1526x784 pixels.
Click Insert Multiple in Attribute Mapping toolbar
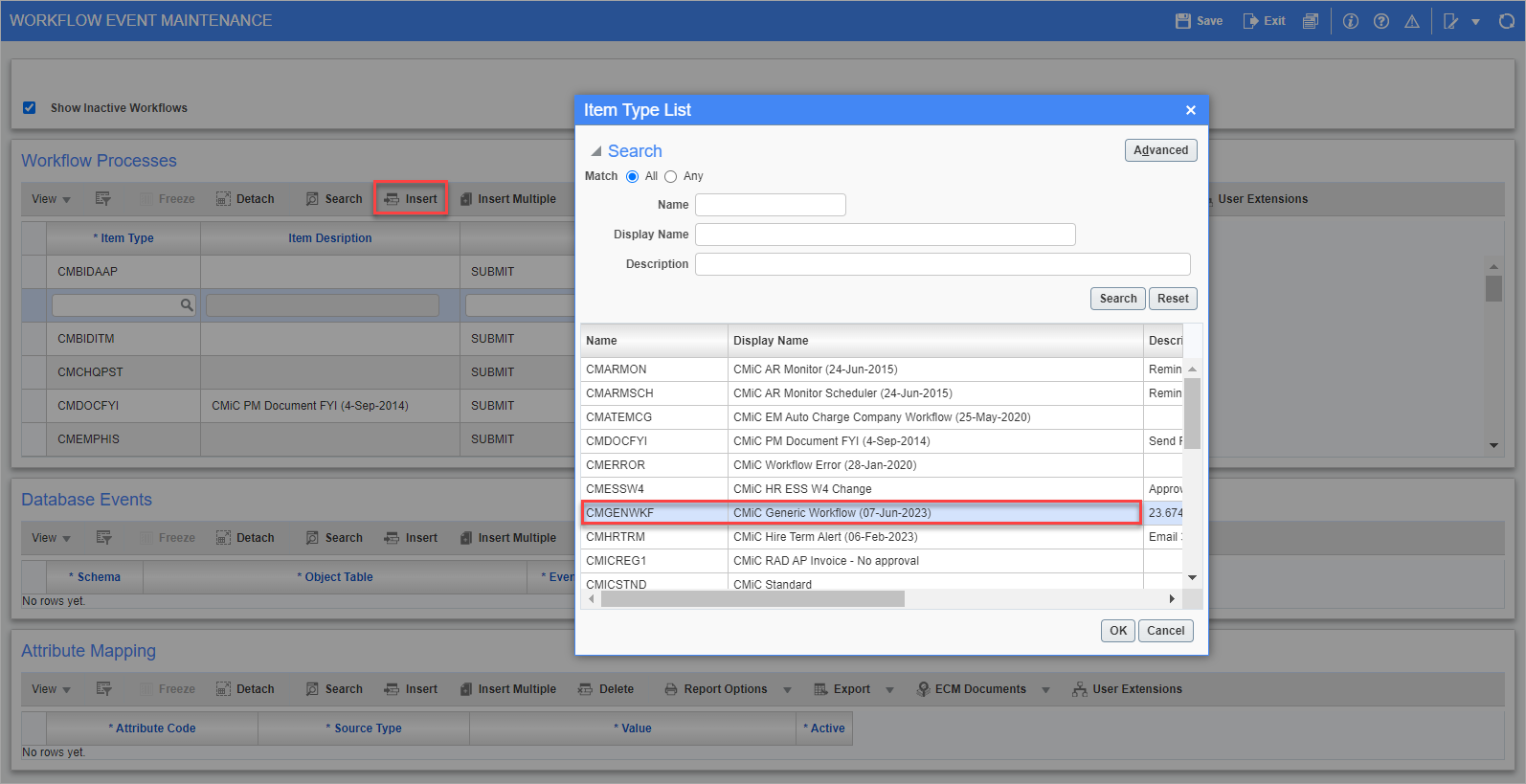[x=507, y=689]
